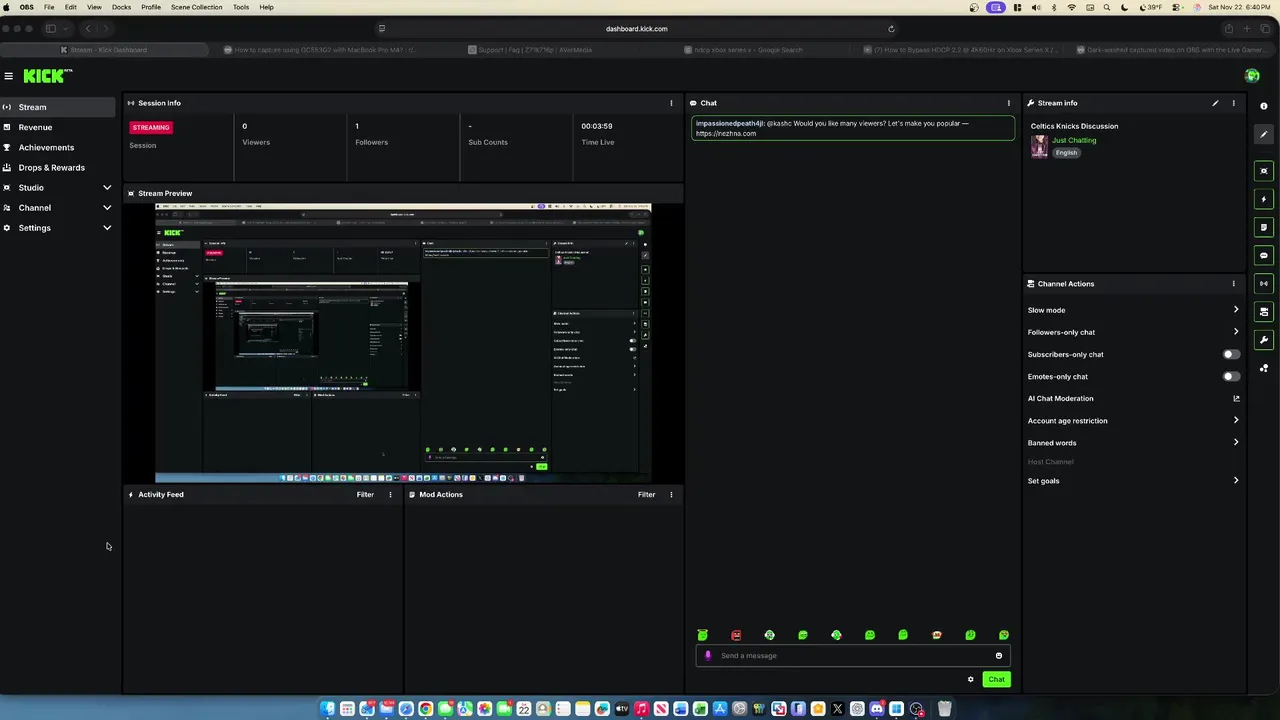Image resolution: width=1280 pixels, height=720 pixels.
Task: Open Mod Actions Filter
Action: coord(646,495)
